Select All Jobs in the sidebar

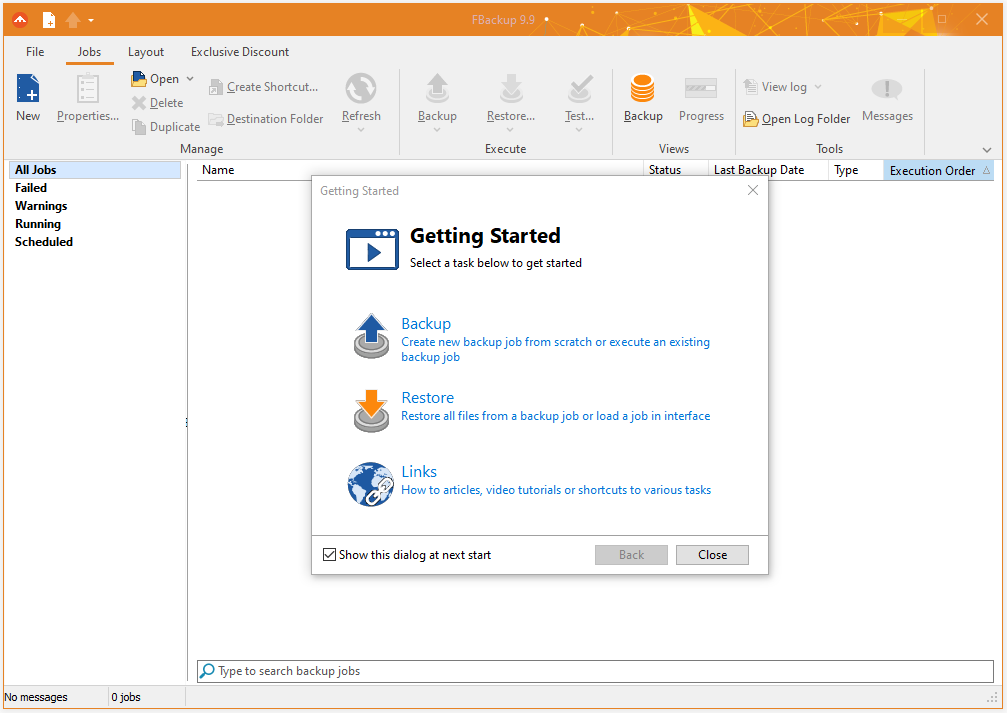94,170
